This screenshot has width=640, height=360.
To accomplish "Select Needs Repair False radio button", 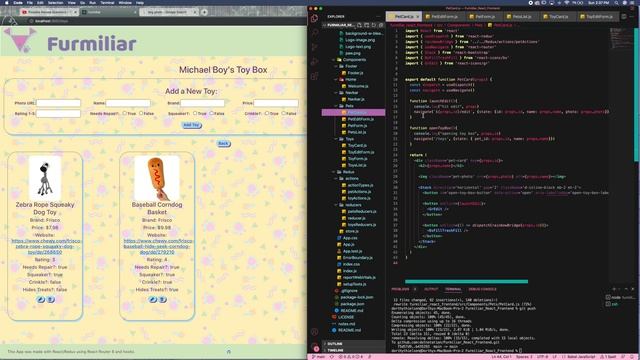I will [141, 113].
